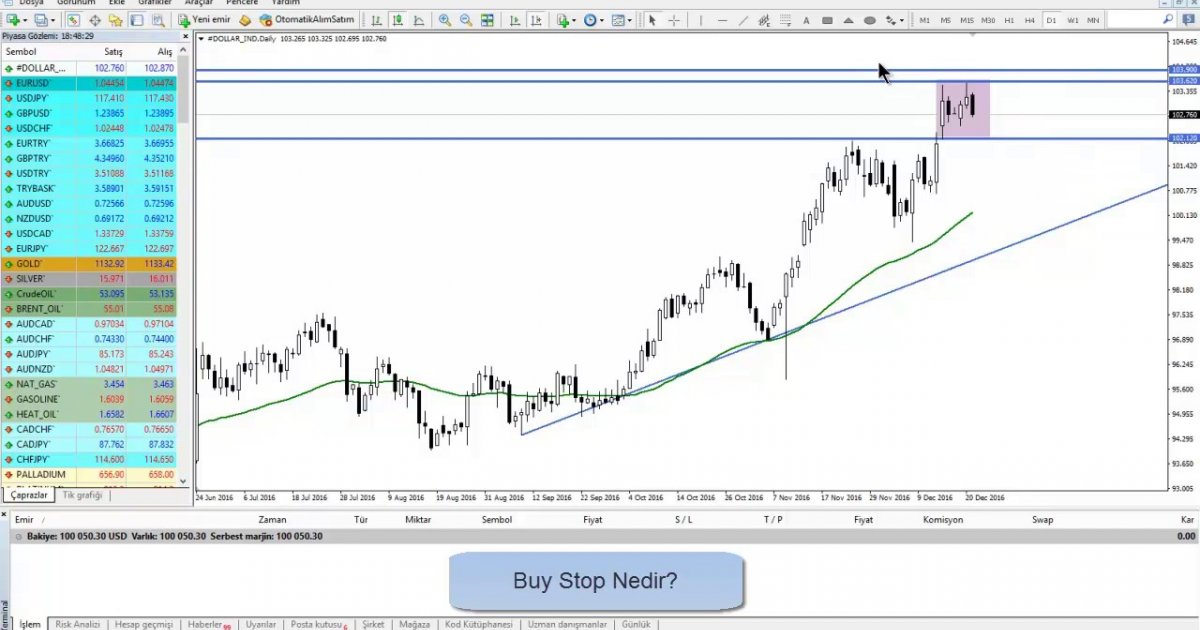Open the chat bubble icon at top right

point(1186,20)
